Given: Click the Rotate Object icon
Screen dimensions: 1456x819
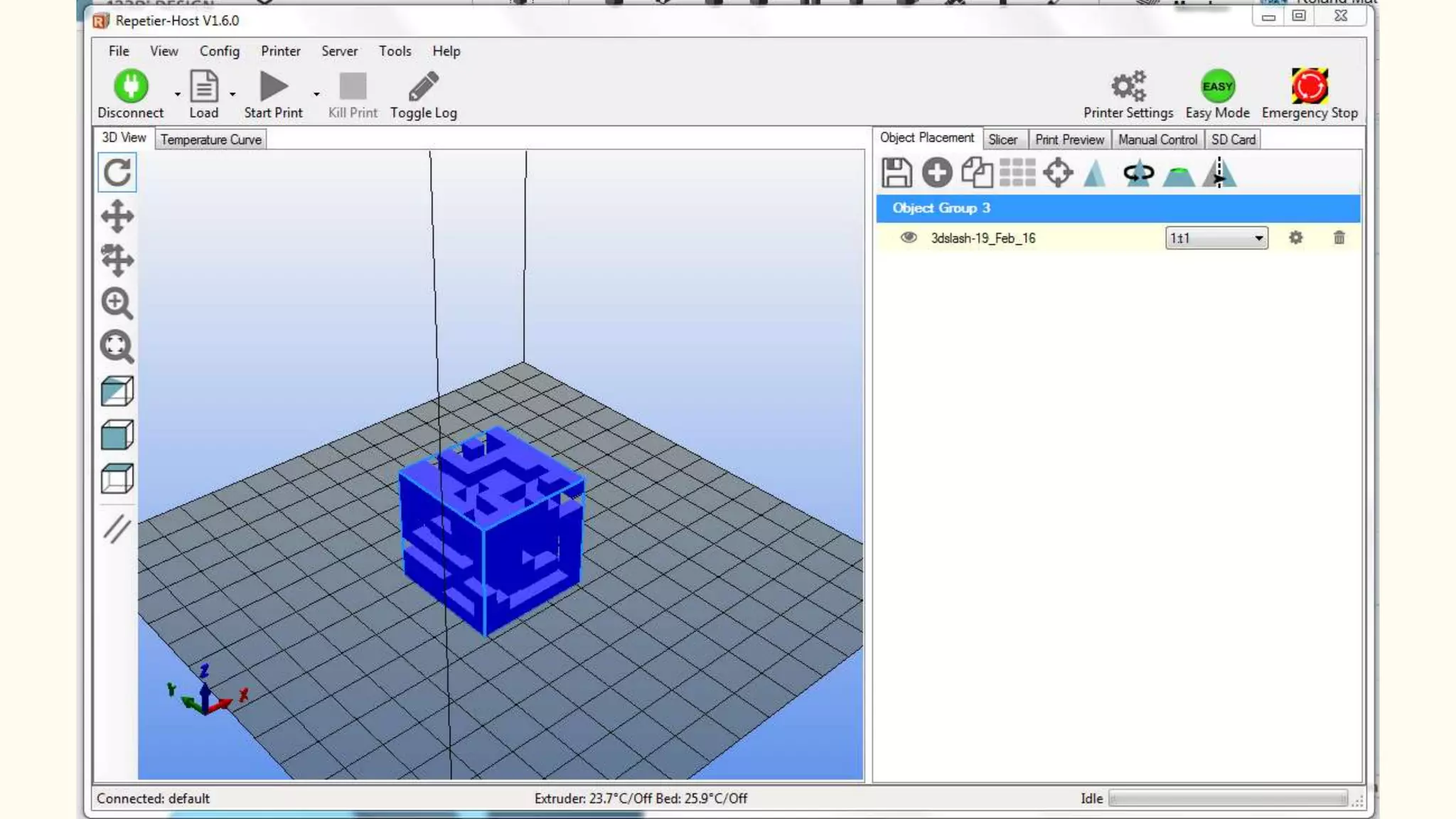Looking at the screenshot, I should point(1138,173).
